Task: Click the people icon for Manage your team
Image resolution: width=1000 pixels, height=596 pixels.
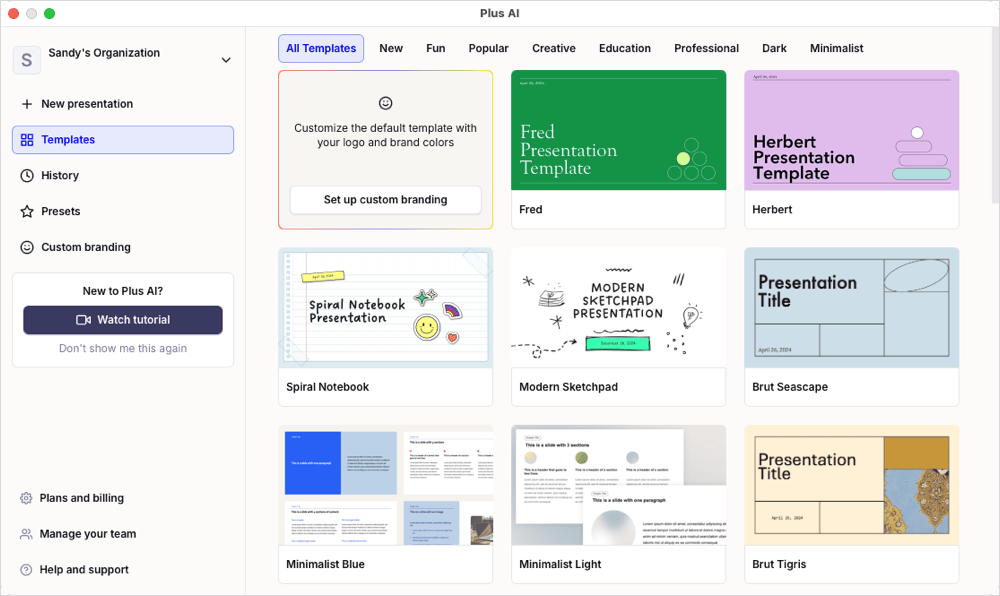Action: click(26, 534)
